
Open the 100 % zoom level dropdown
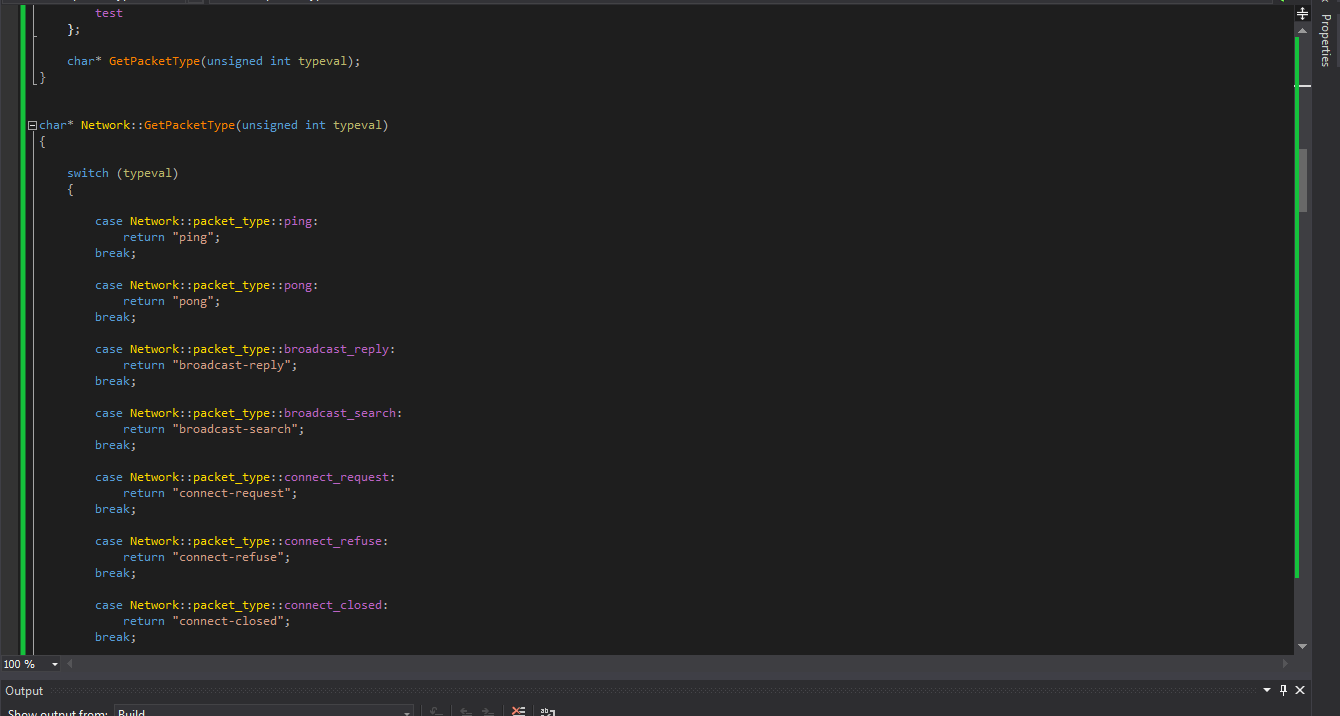(x=54, y=664)
